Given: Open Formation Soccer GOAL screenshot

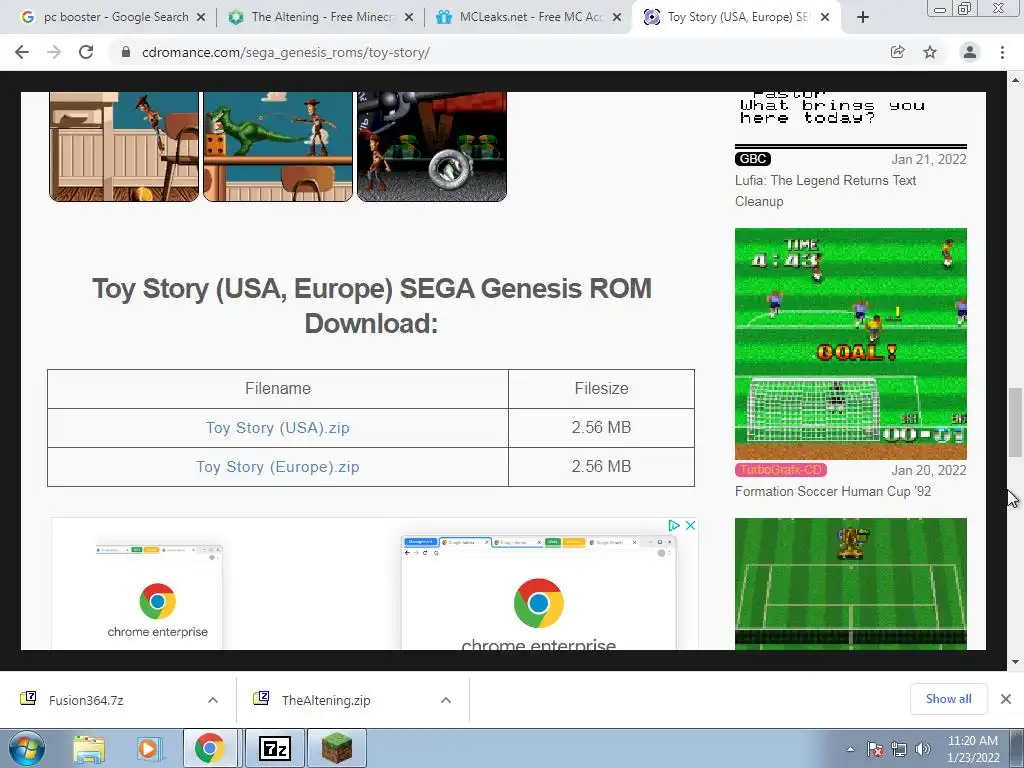Looking at the screenshot, I should pos(850,344).
